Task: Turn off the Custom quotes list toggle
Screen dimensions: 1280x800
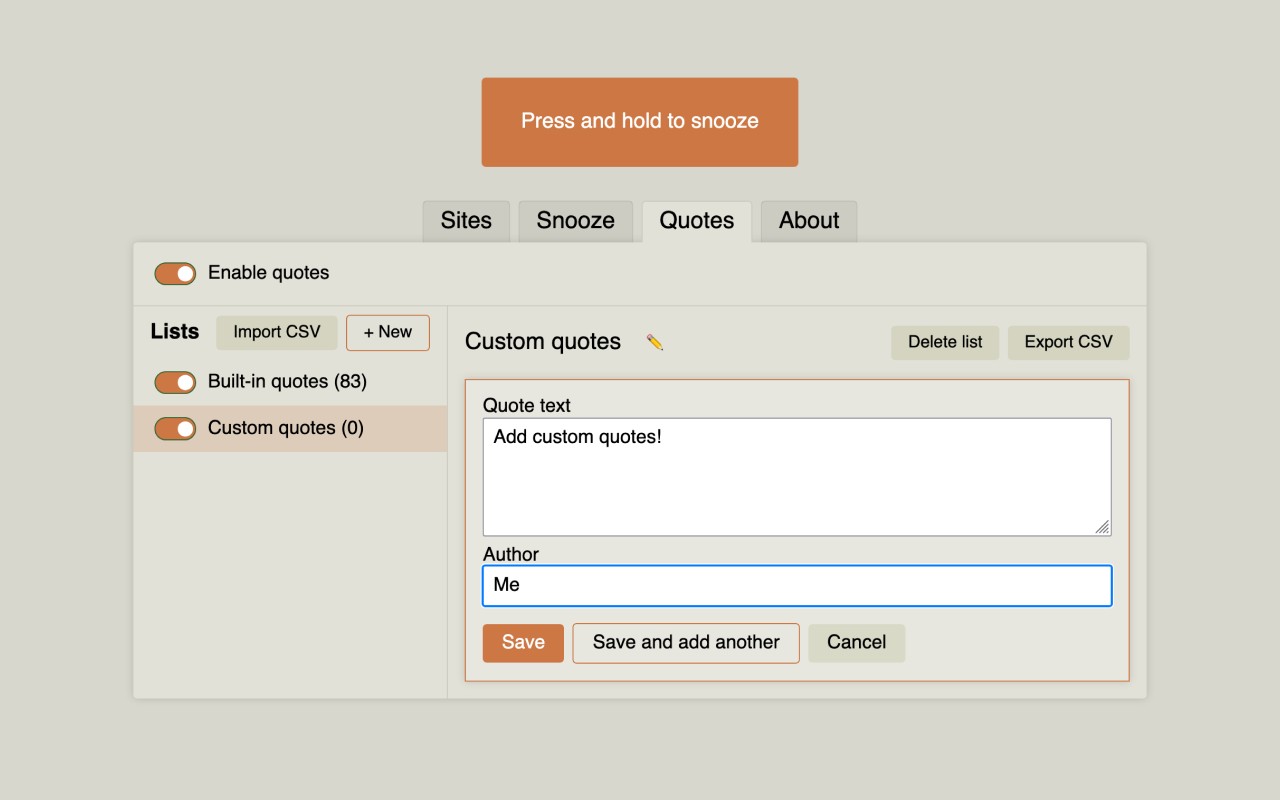Action: [175, 428]
